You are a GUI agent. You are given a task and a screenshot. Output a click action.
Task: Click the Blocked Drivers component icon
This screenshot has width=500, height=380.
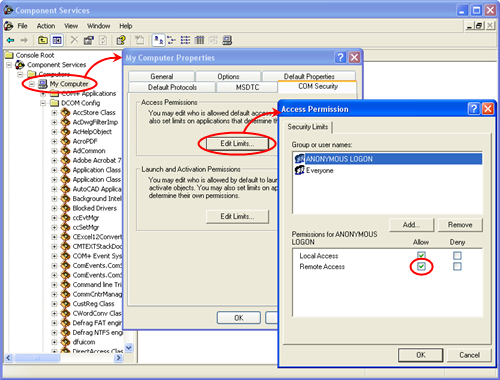click(65, 208)
